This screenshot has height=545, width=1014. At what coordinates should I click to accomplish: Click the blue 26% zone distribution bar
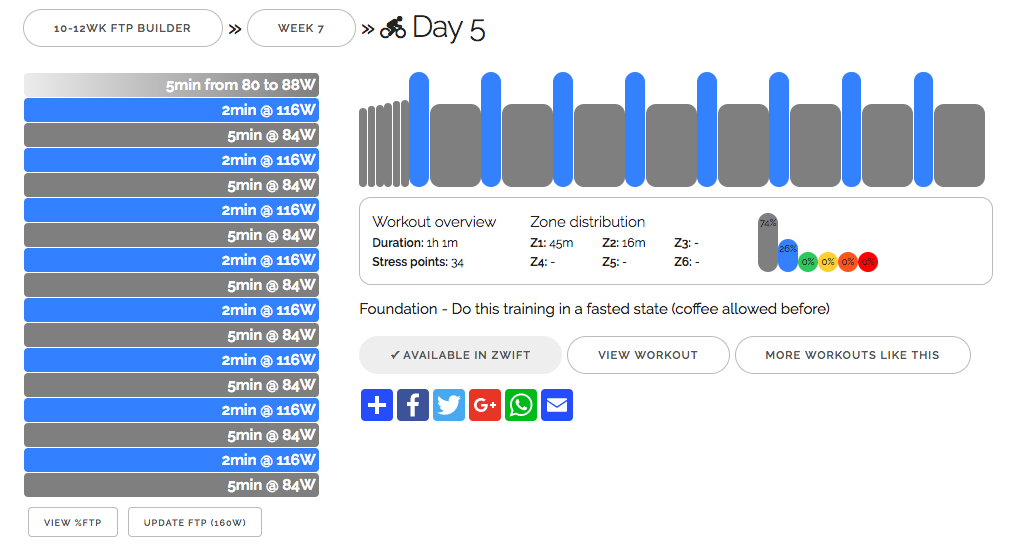(788, 255)
